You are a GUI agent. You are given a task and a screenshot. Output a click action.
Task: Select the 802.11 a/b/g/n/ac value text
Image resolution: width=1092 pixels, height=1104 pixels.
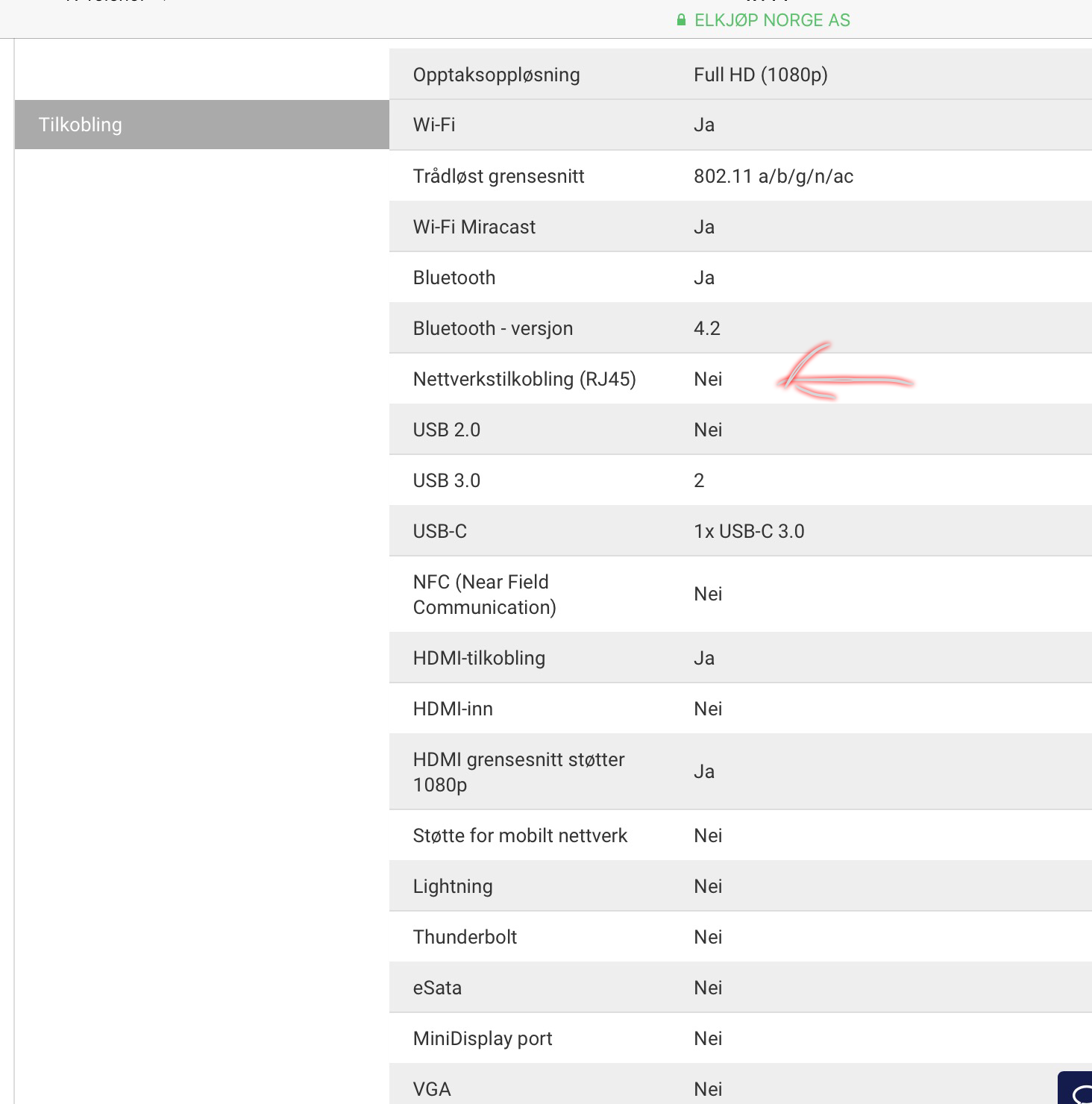(x=773, y=176)
